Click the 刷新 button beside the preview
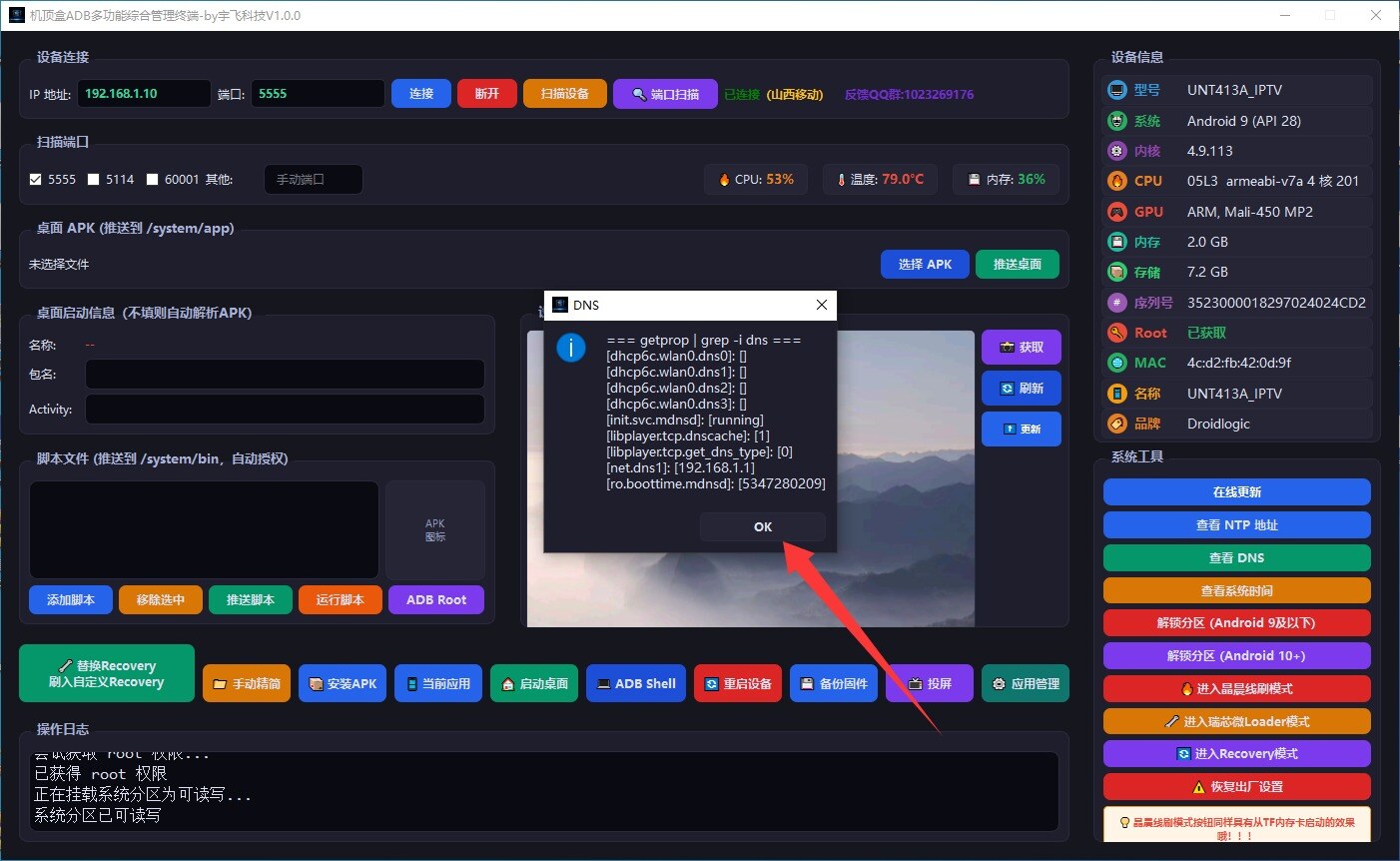 pyautogui.click(x=1022, y=388)
